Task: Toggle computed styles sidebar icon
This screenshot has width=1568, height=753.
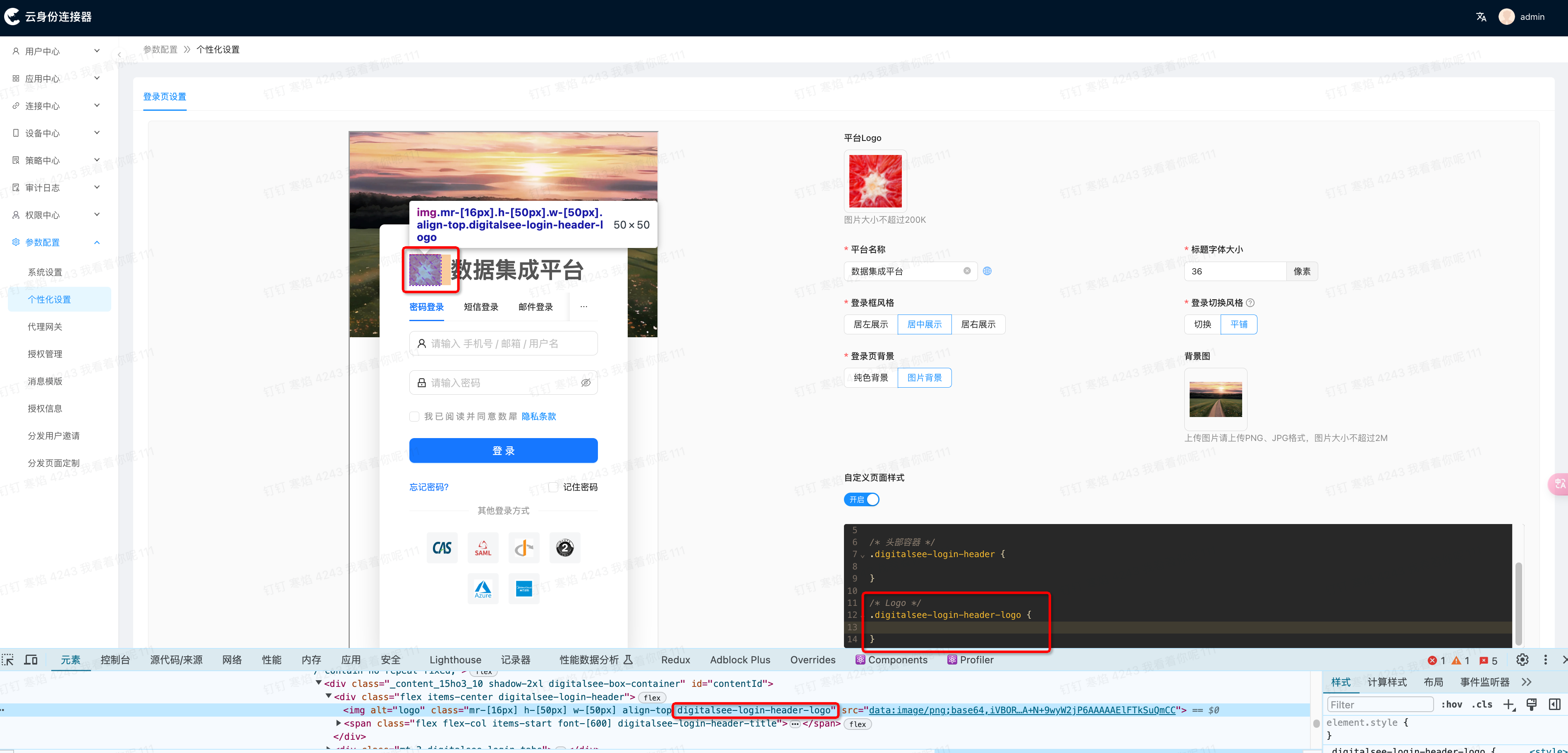Action: (1555, 704)
